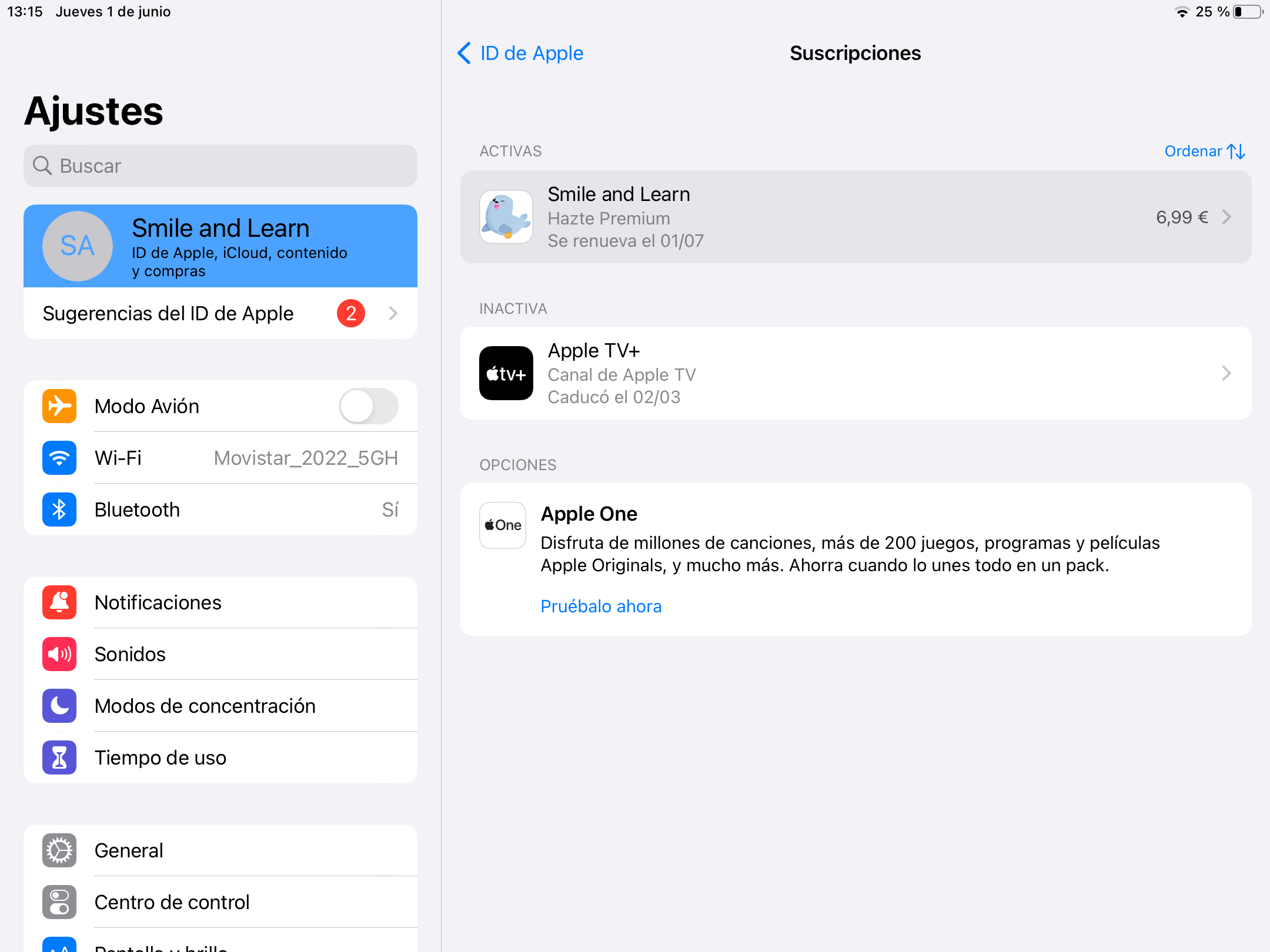The width and height of the screenshot is (1270, 952).
Task: Open Sugerencias del ID de Apple chevron
Action: (393, 313)
